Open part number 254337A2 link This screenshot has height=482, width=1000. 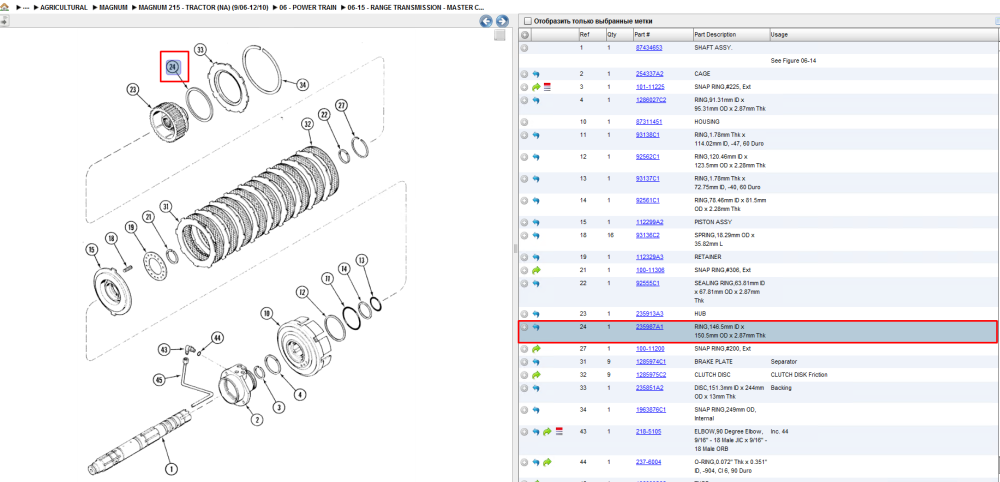[649, 74]
